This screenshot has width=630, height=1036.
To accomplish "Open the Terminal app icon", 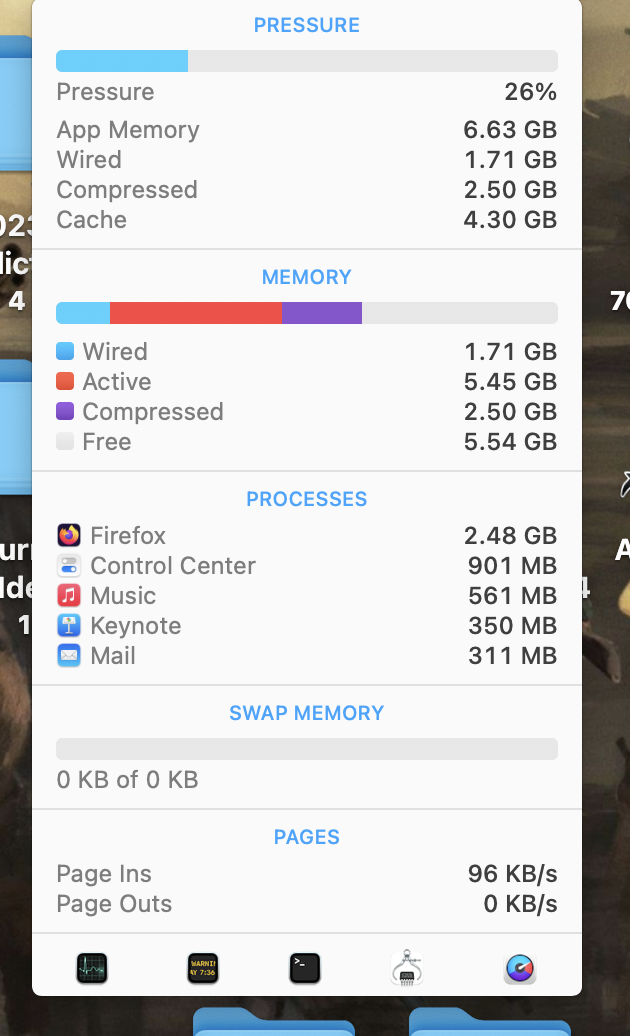I will tap(305, 968).
